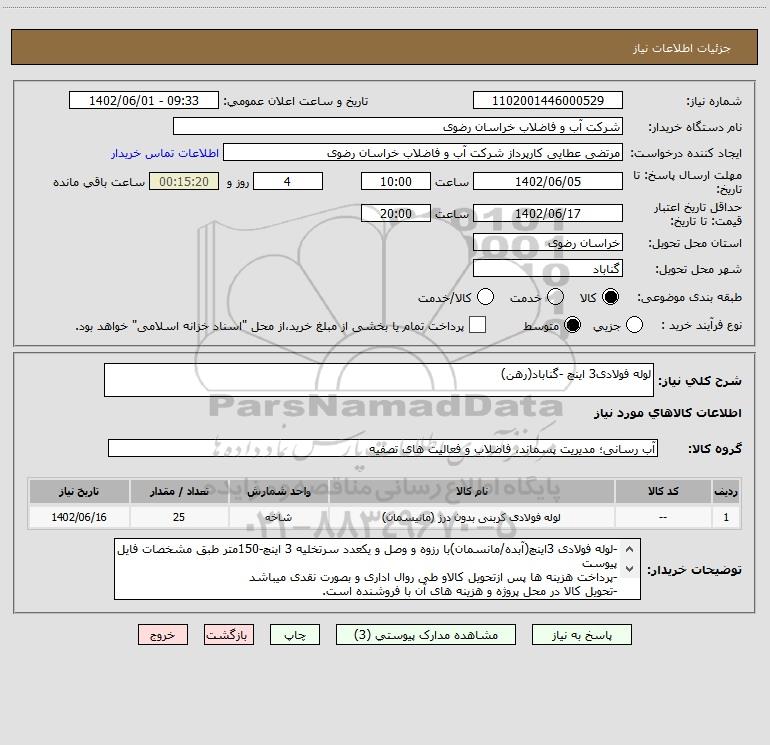Image resolution: width=770 pixels, height=745 pixels.
Task: Click the تاریخ نیاز column header
Action: 79,492
